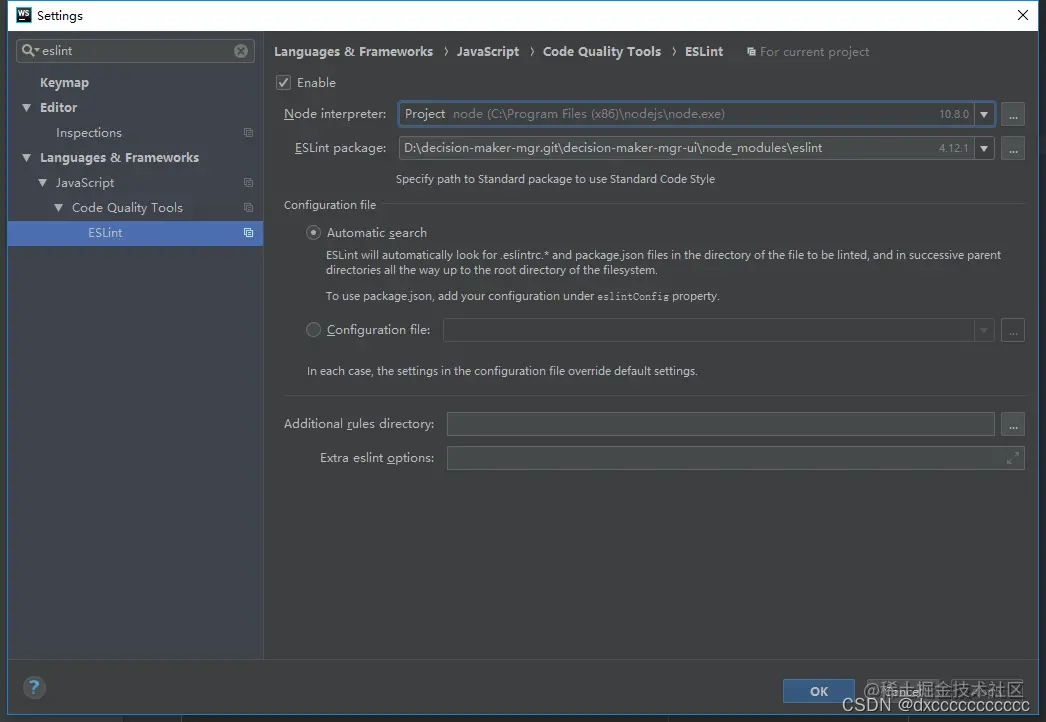Viewport: 1046px width, 722px height.
Task: Click the Languages & Frameworks tree label
Action: tap(119, 157)
